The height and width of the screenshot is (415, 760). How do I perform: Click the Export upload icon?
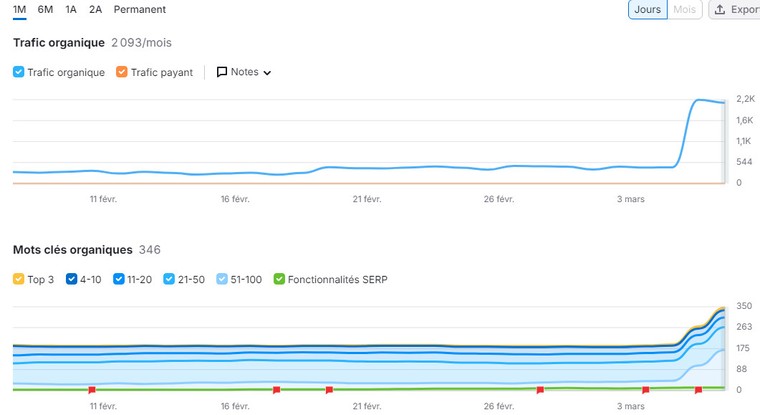coord(720,10)
